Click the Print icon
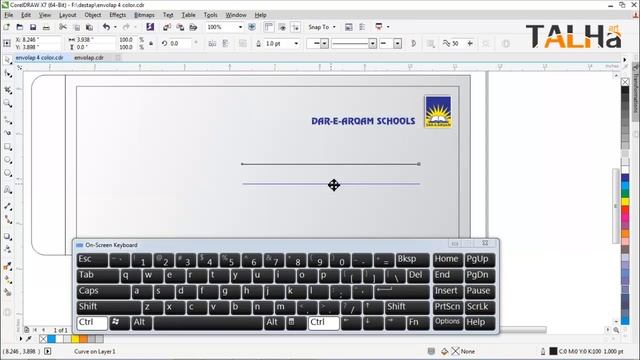The image size is (640, 360). tap(47, 27)
